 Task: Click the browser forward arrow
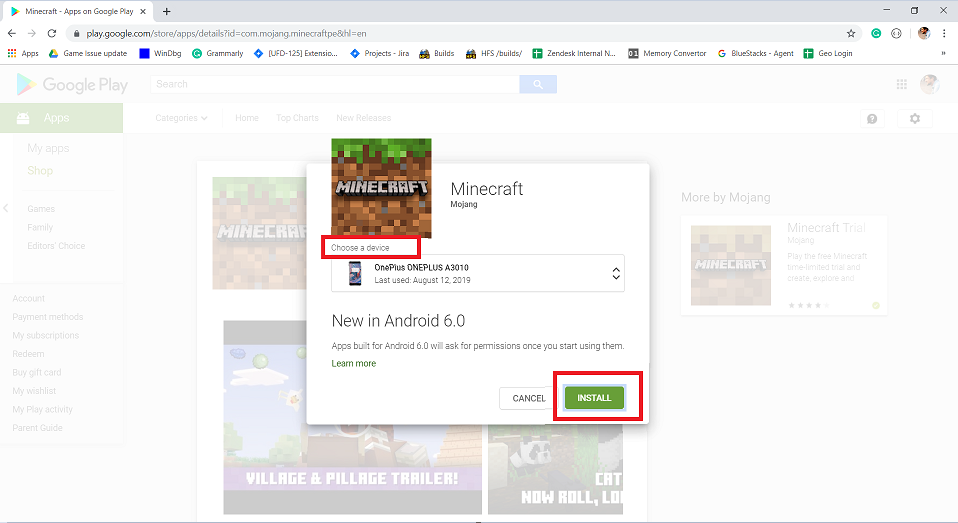[x=32, y=33]
